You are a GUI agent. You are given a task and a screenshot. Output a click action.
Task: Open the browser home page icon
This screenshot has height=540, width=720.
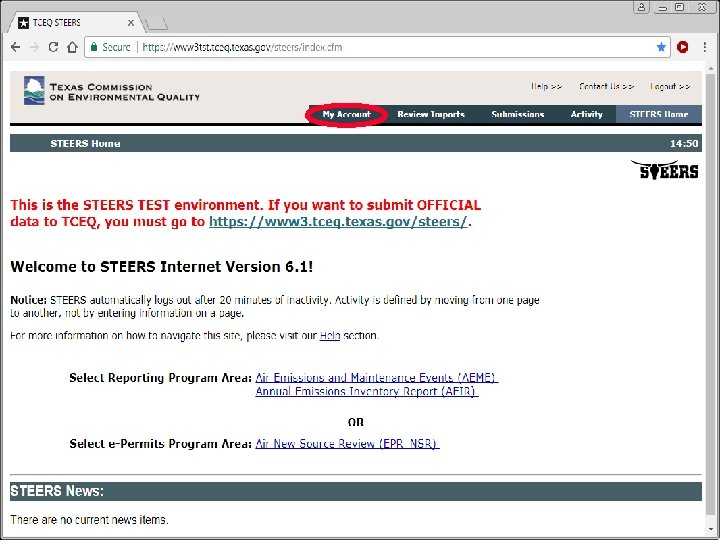[x=72, y=47]
